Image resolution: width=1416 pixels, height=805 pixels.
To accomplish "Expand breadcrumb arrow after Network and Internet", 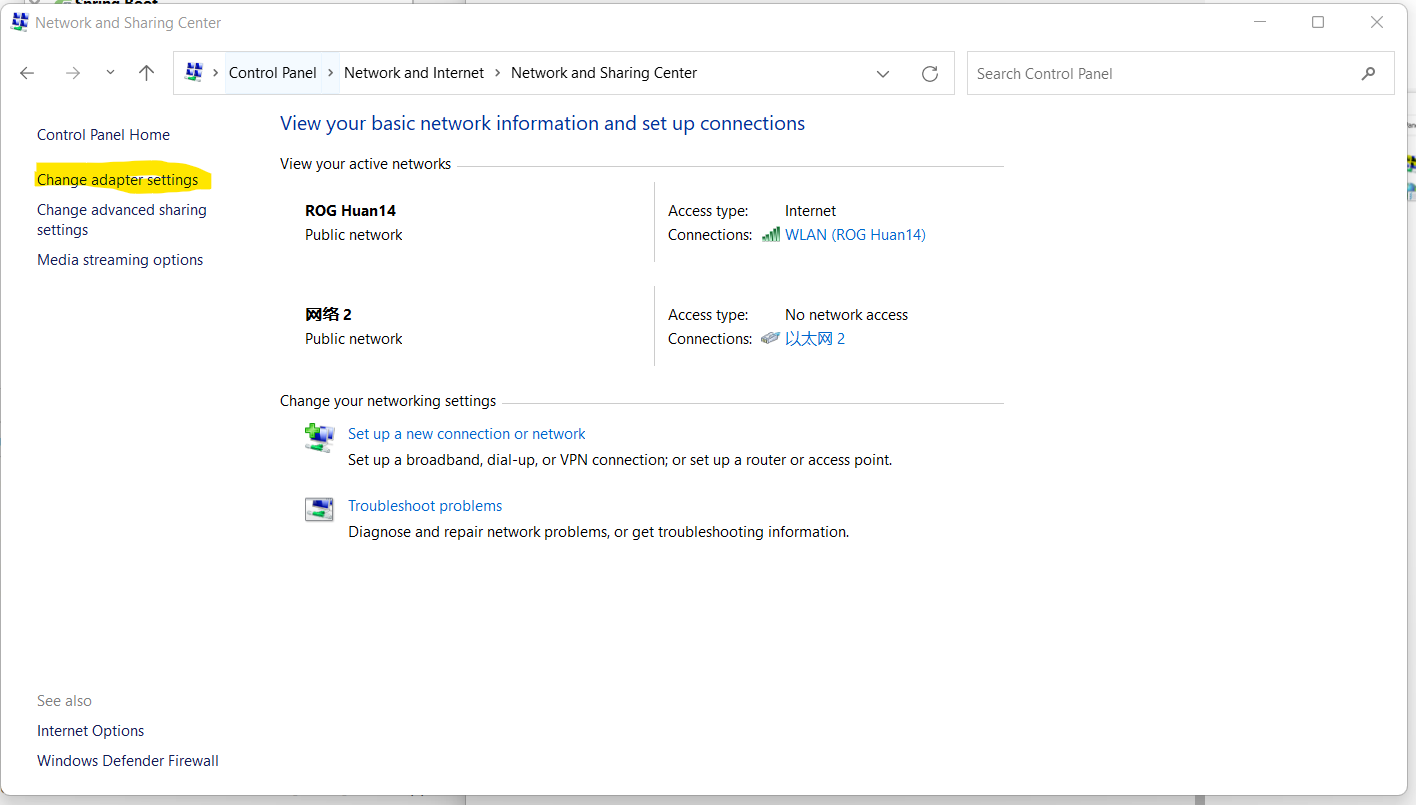I will 497,73.
